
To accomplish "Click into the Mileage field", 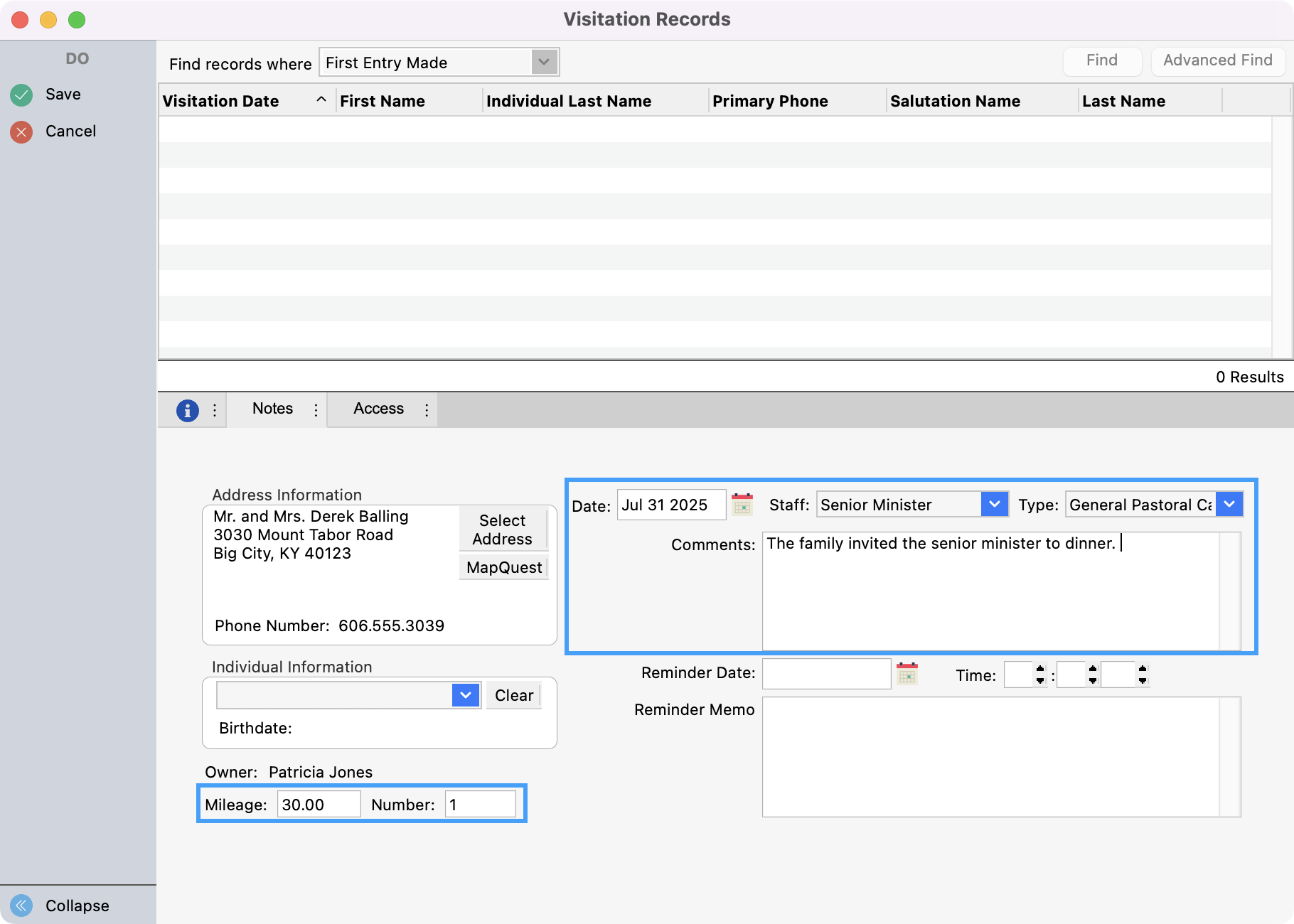I will [318, 805].
